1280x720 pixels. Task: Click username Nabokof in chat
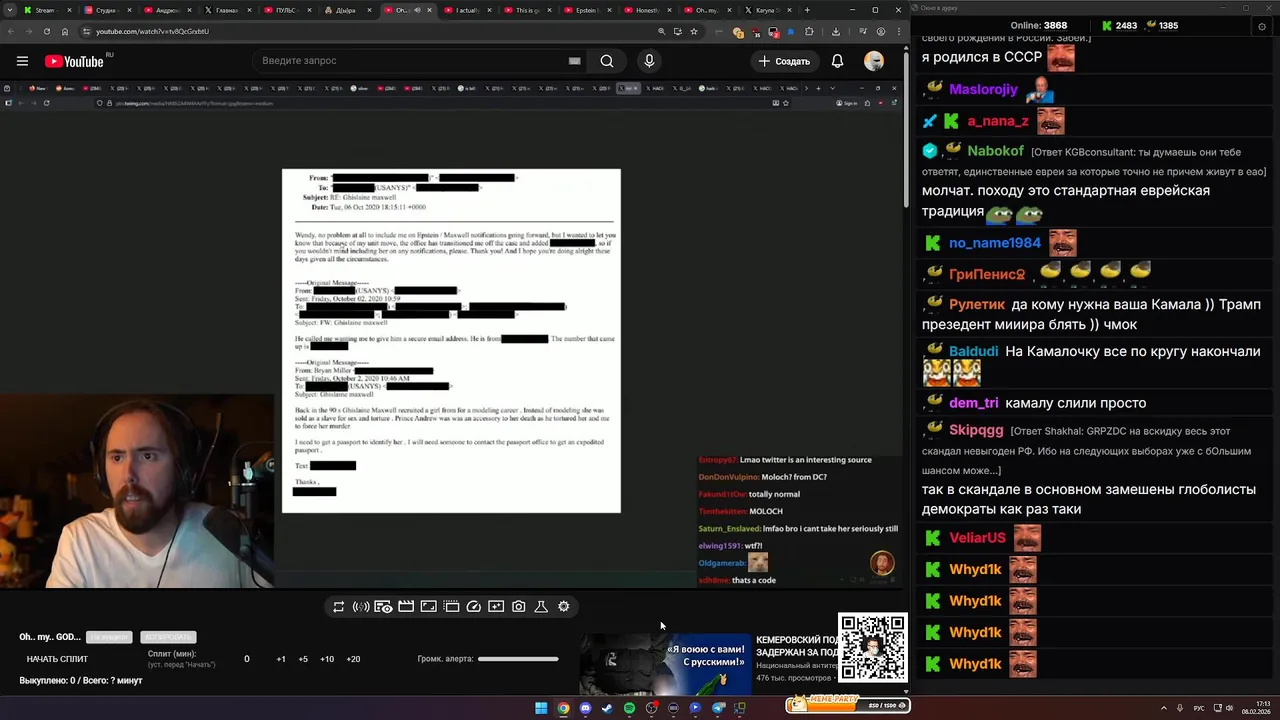995,151
